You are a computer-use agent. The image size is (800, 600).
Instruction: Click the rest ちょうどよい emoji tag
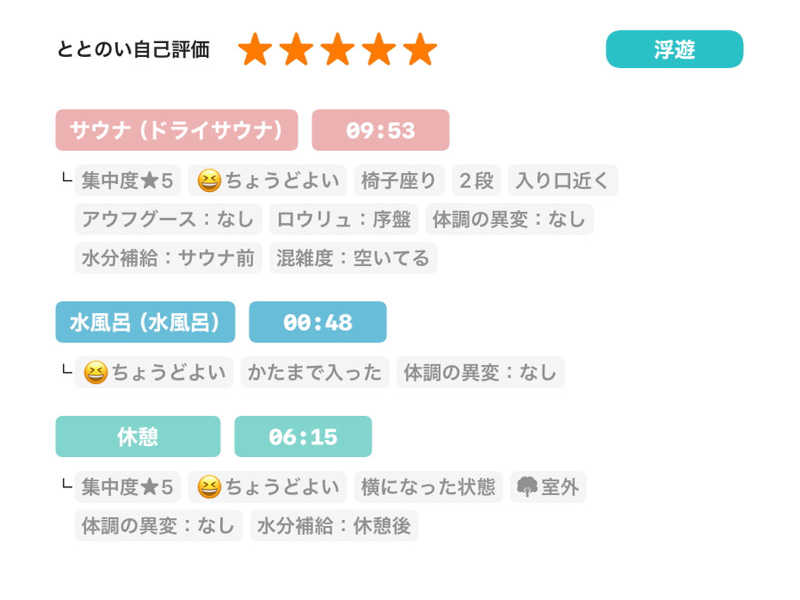(x=267, y=487)
